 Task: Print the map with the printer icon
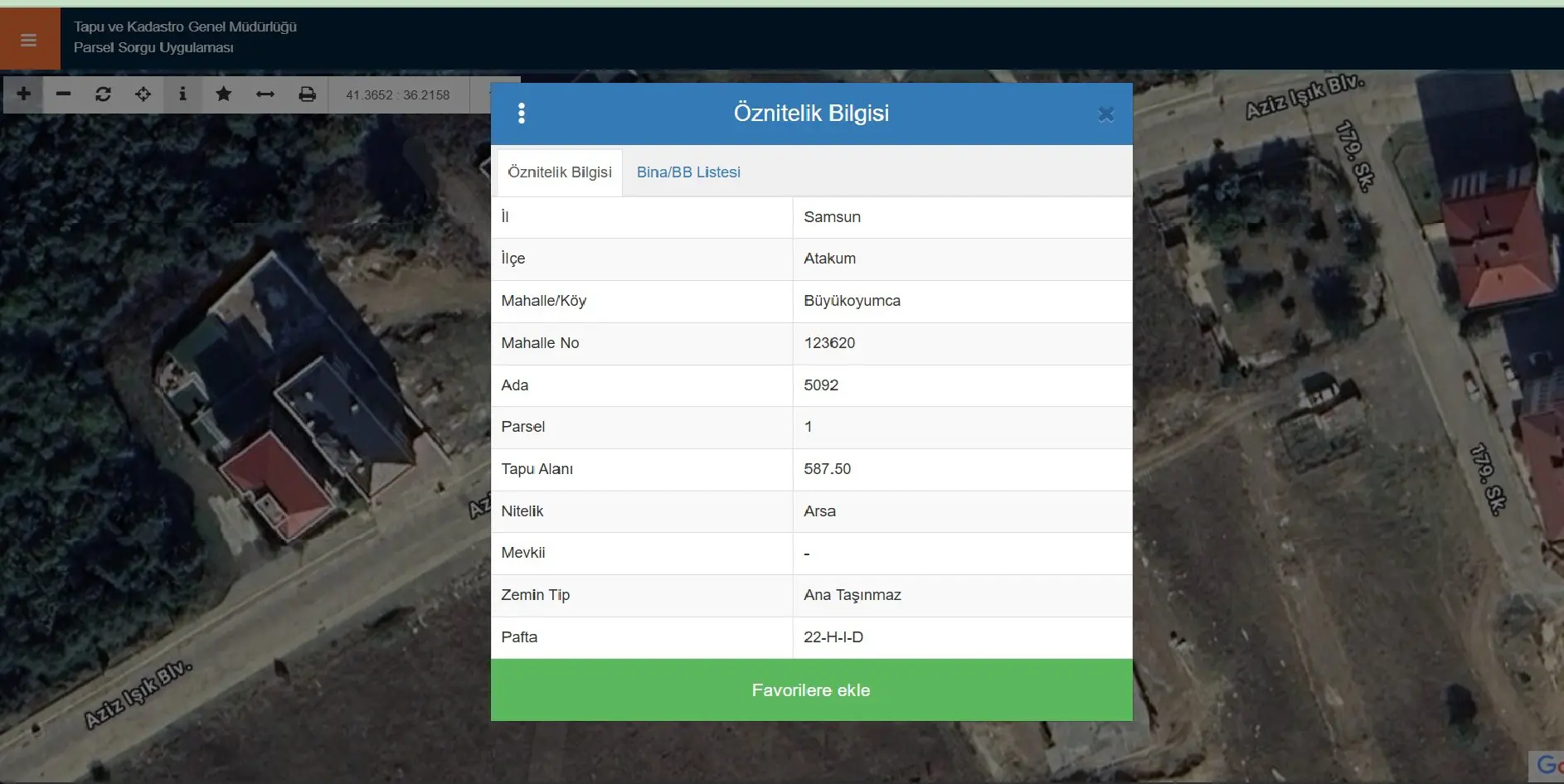coord(307,94)
